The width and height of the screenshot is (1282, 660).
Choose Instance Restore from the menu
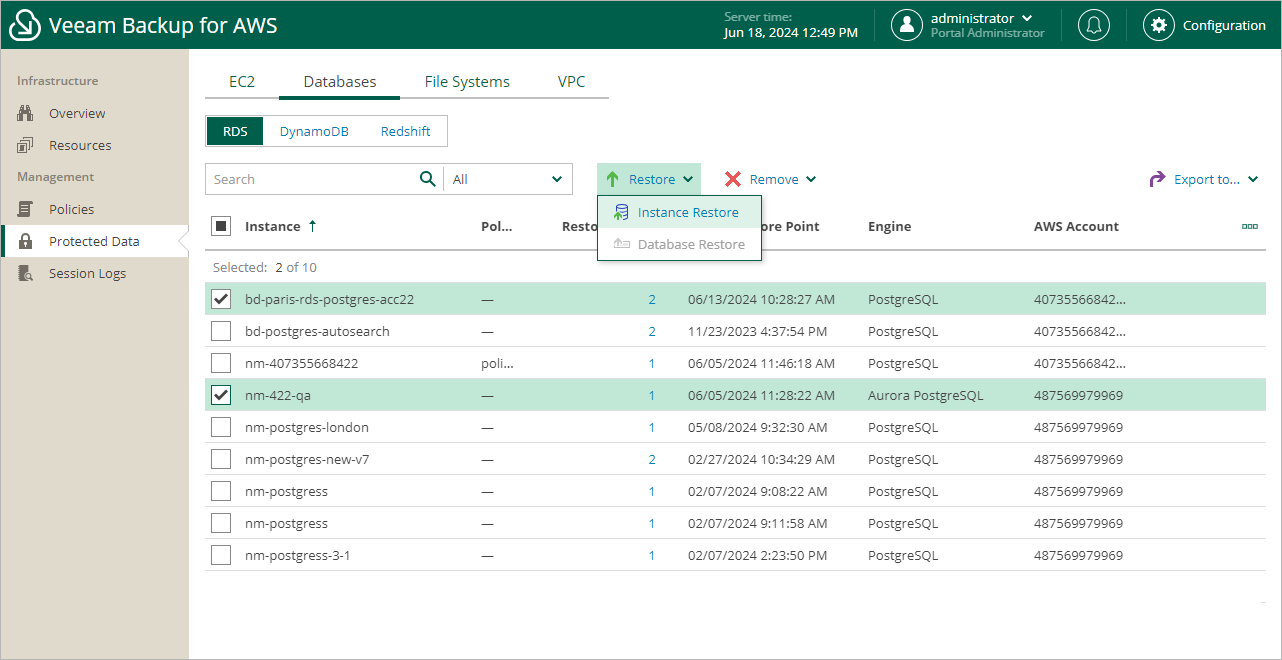679,212
